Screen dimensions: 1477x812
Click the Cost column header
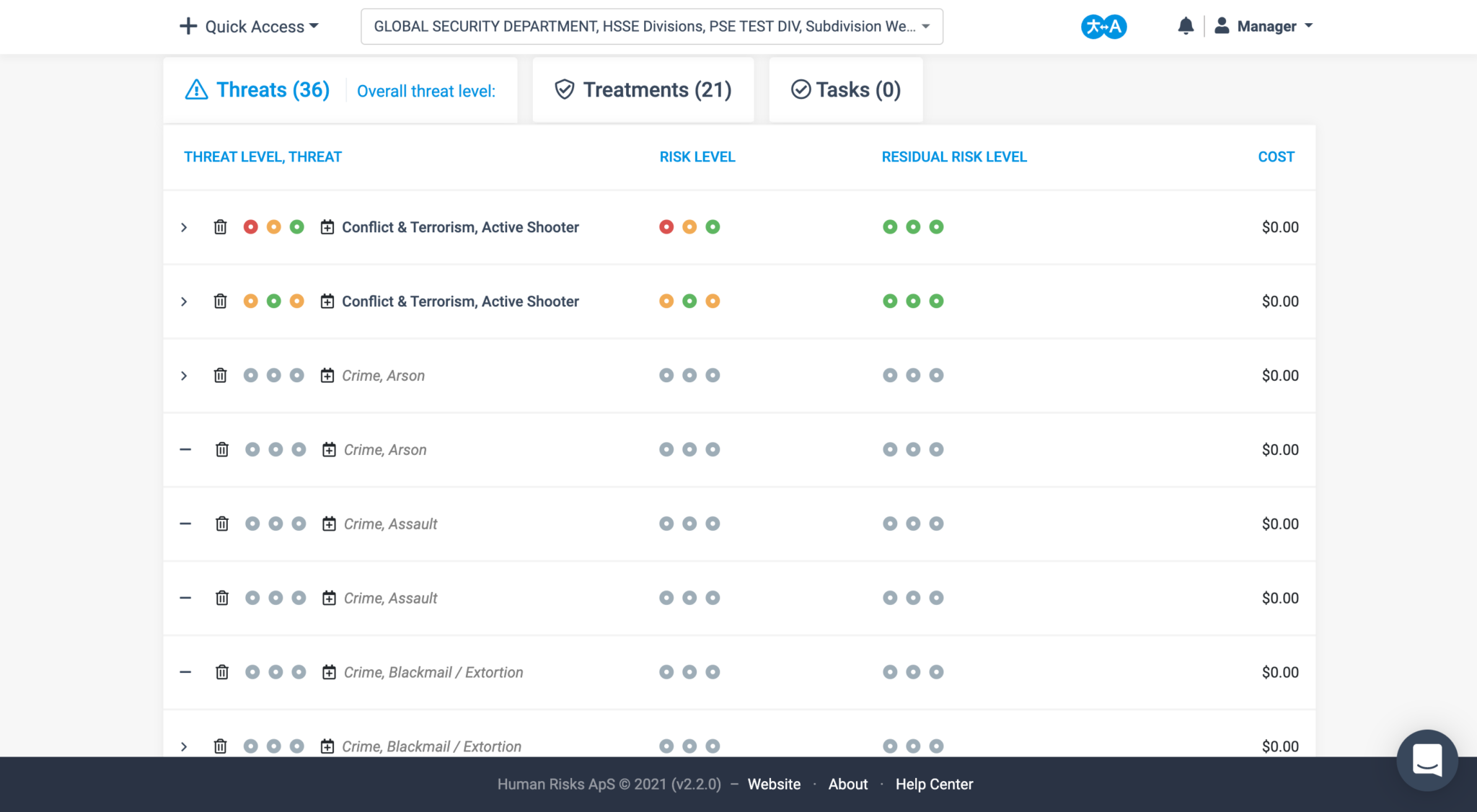1276,156
